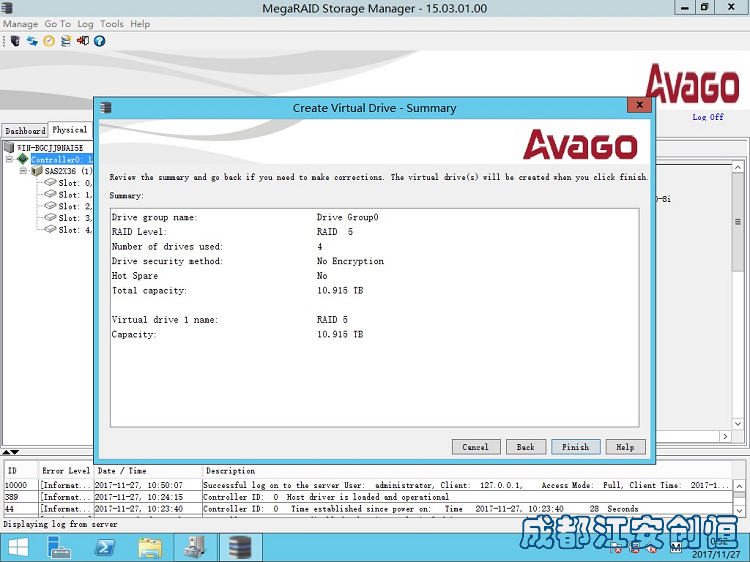The width and height of the screenshot is (750, 562).
Task: Click the dialog title bar disk icon
Action: coord(106,108)
